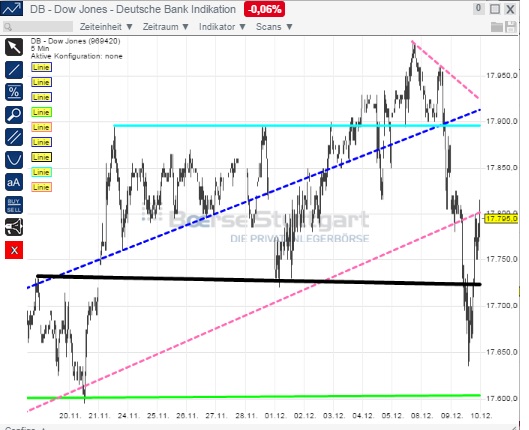Click the DB - Dow Jones (969420) chart title
This screenshot has height=430, width=529.
pos(75,41)
